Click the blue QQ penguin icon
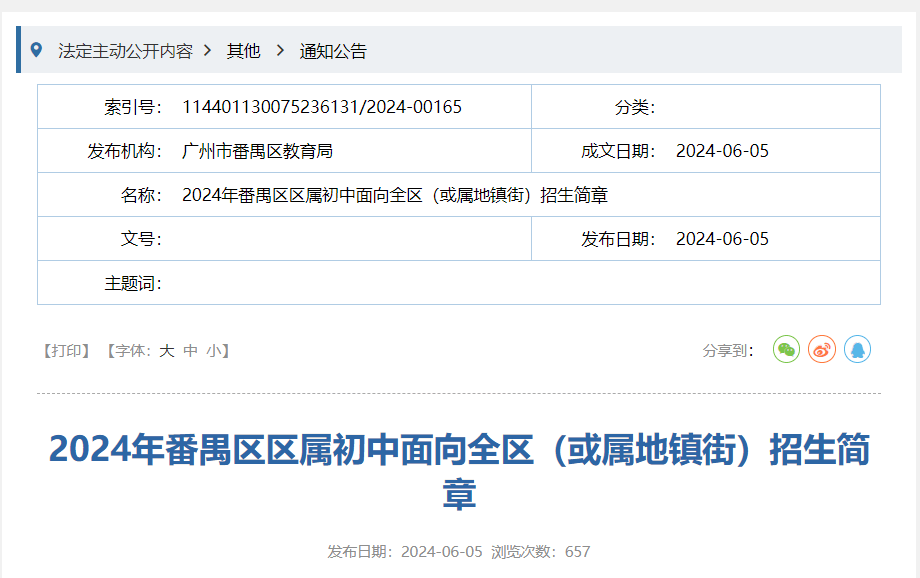Image resolution: width=920 pixels, height=578 pixels. point(858,349)
